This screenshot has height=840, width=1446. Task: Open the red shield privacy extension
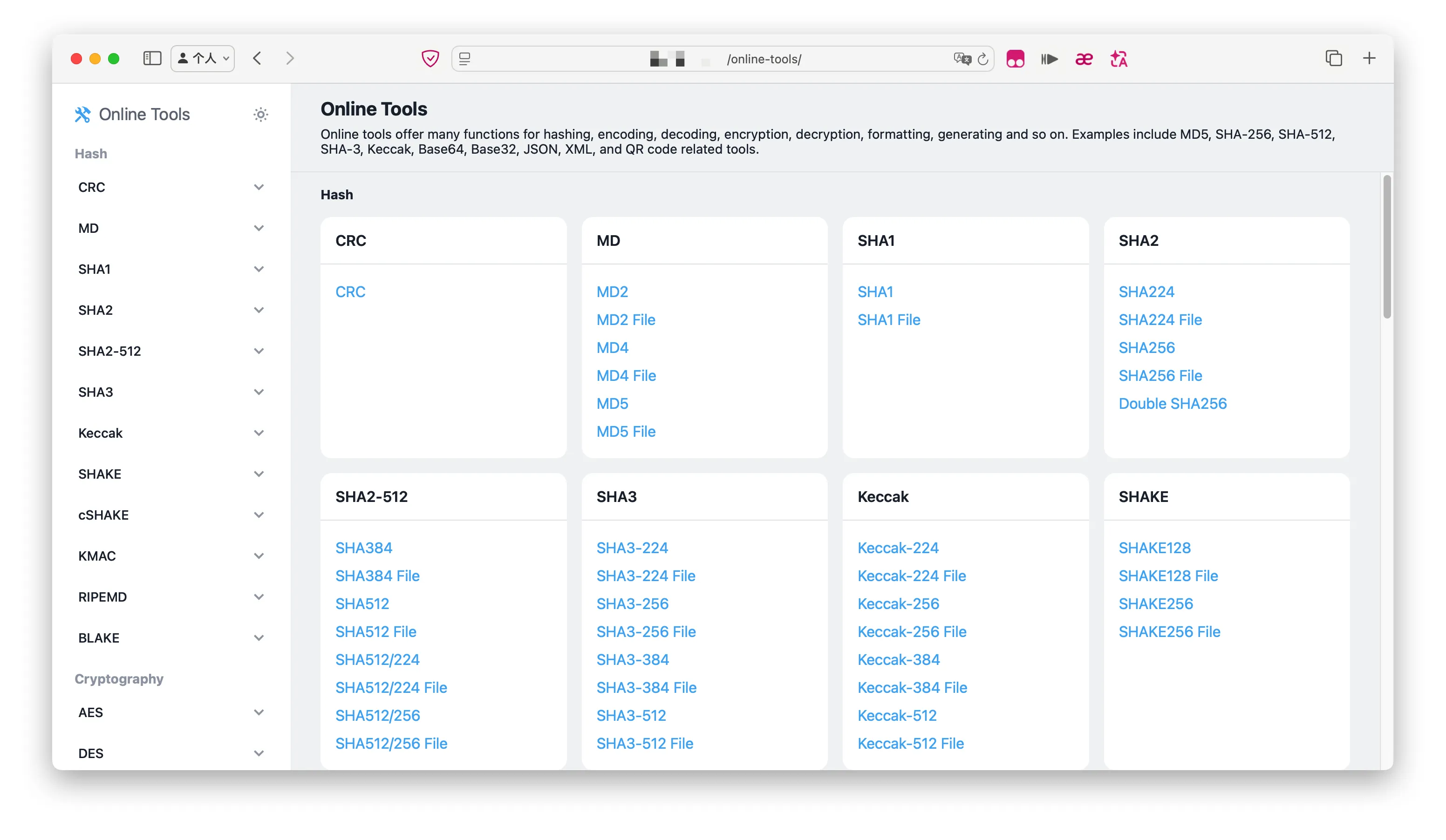(430, 59)
